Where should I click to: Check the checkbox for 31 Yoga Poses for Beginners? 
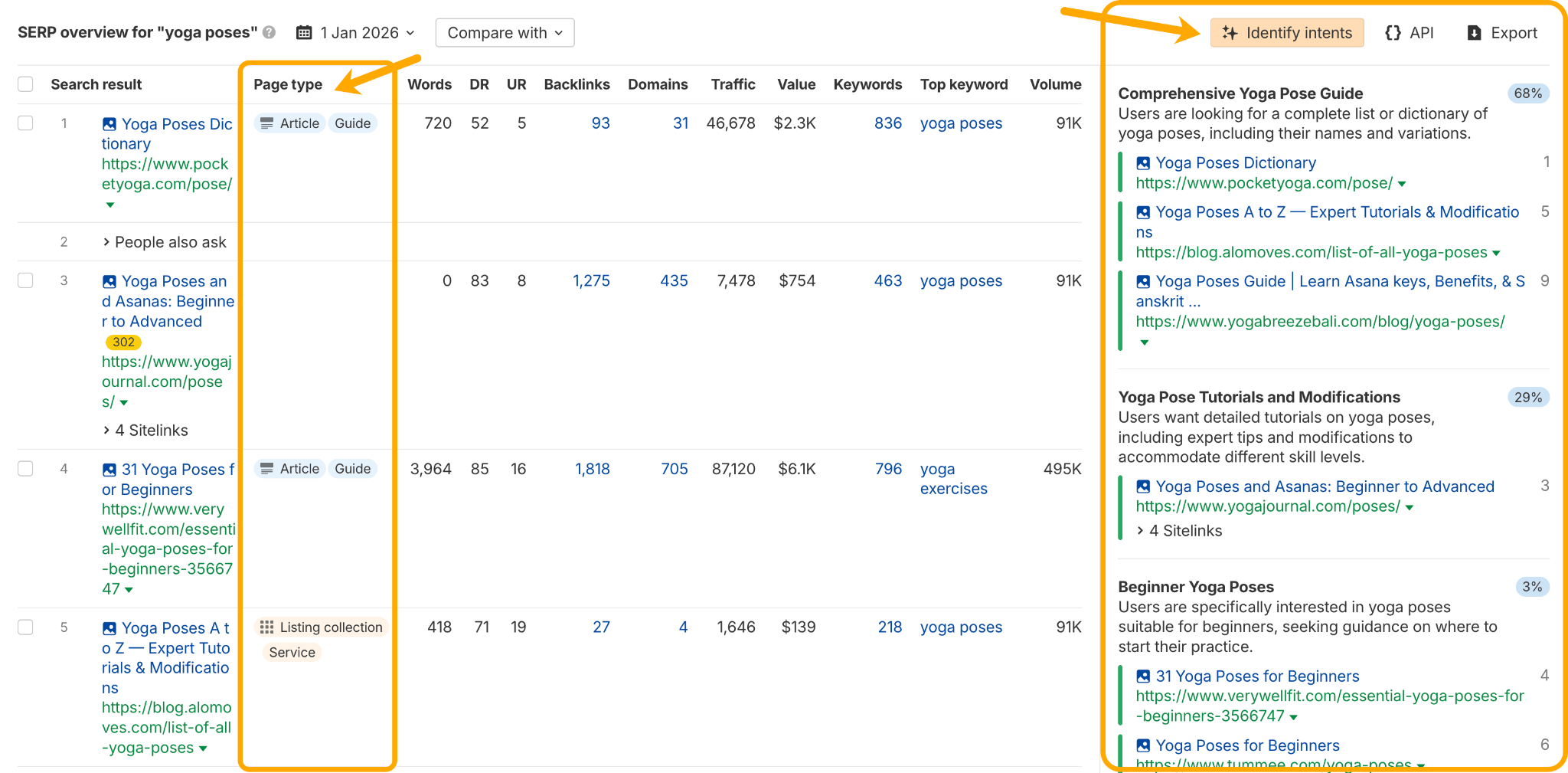25,468
